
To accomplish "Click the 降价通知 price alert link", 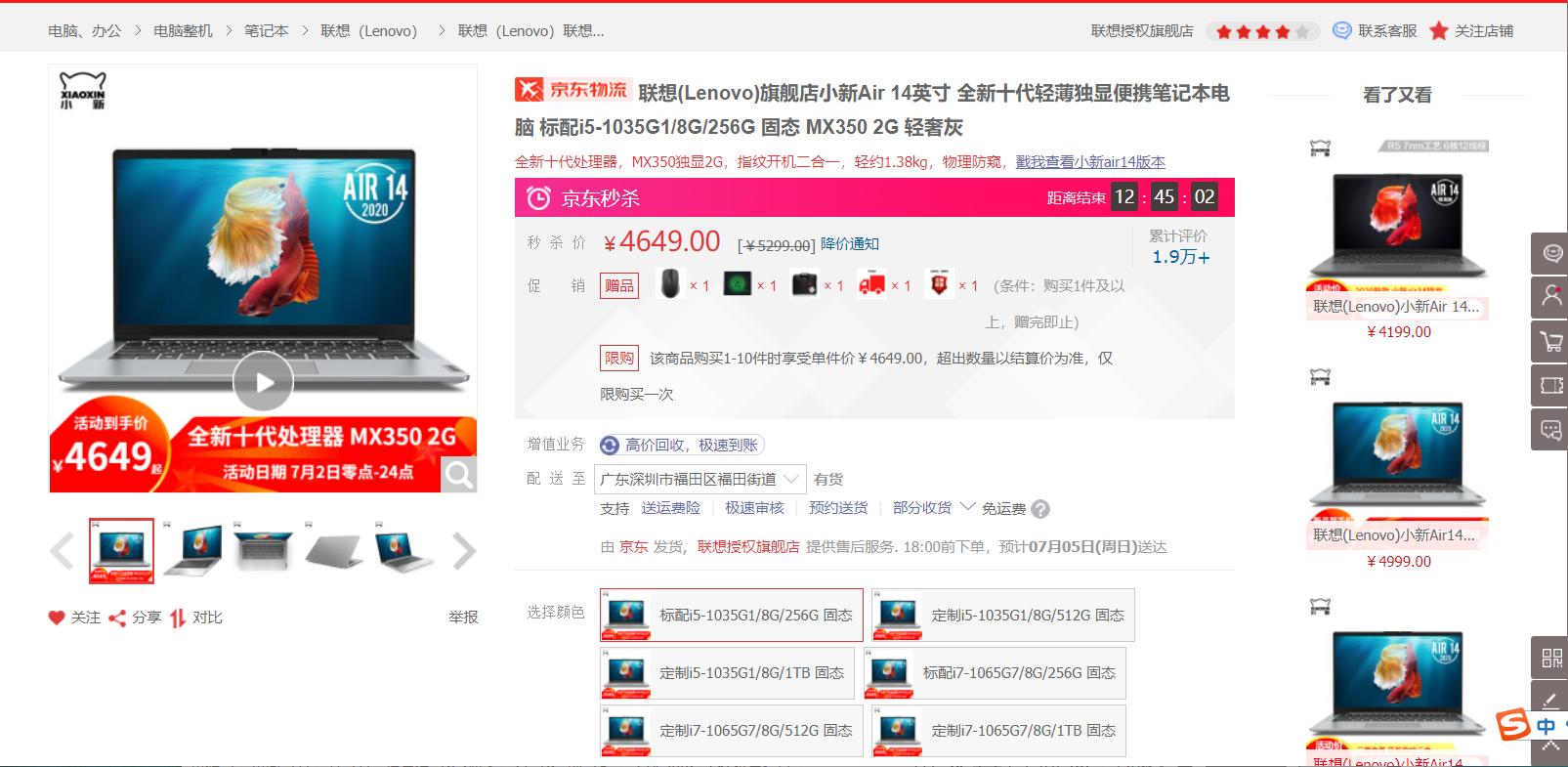I will (x=849, y=244).
